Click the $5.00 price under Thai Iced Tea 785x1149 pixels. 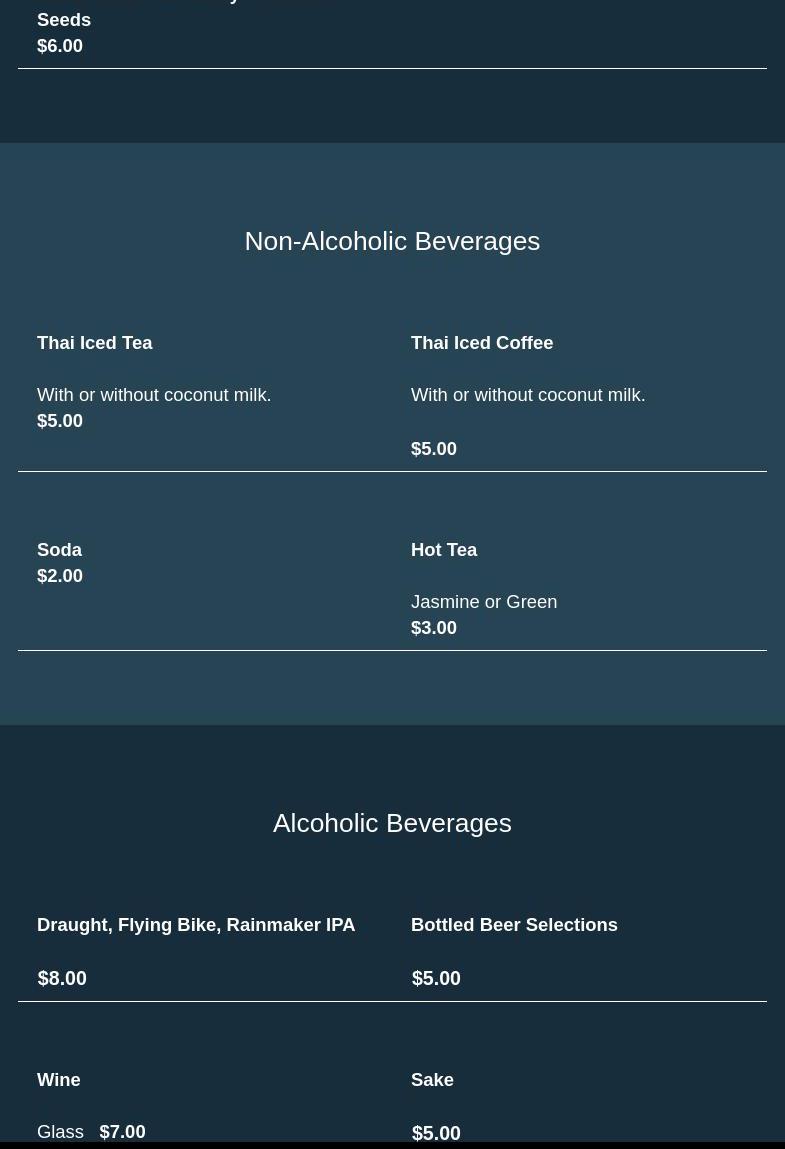(60, 421)
